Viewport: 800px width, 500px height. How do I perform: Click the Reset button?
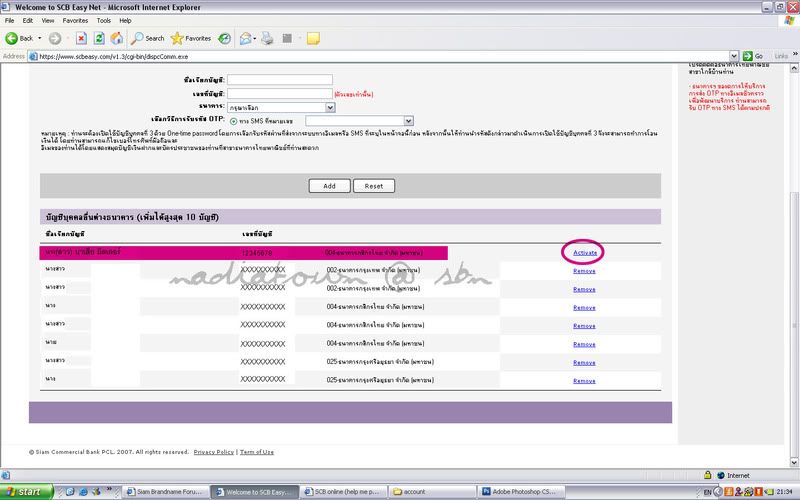pos(373,186)
